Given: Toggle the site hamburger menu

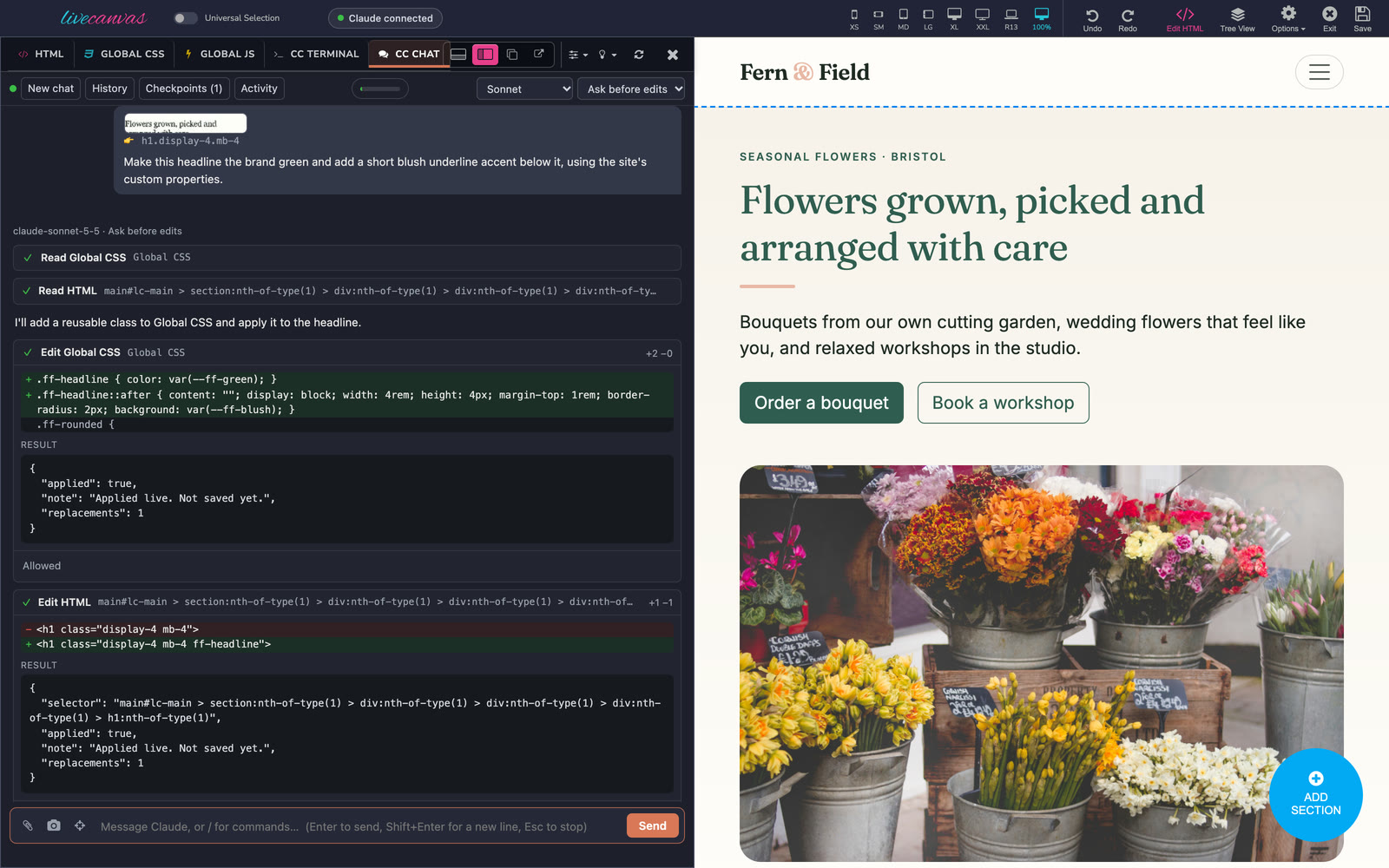Looking at the screenshot, I should (x=1320, y=72).
